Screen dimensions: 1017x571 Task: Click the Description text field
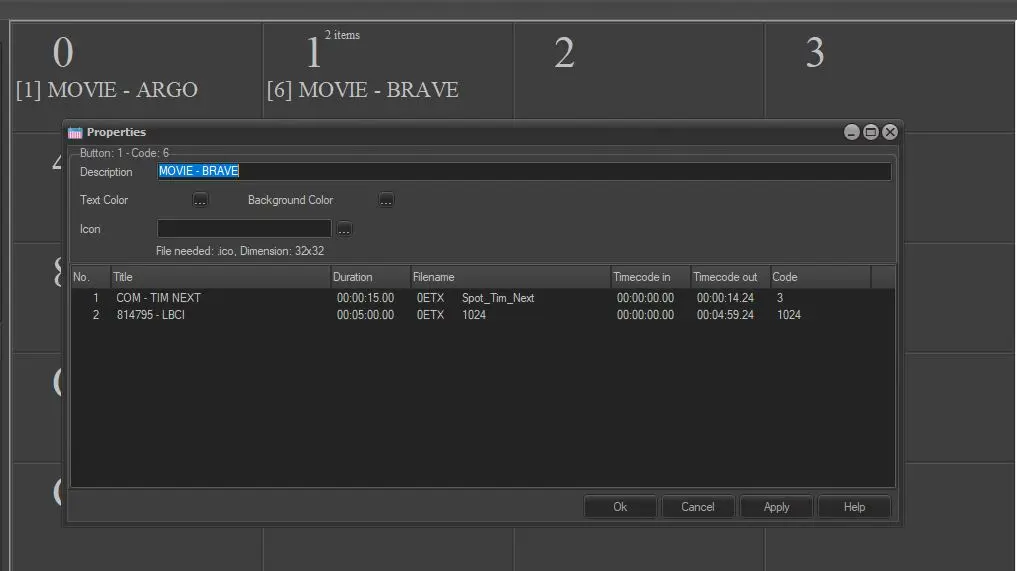(523, 171)
